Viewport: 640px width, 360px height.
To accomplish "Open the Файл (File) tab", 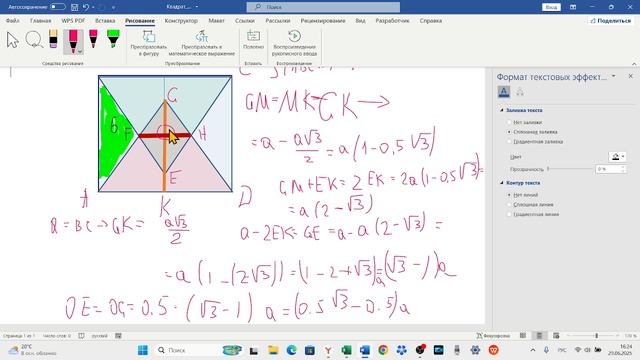I will (13, 20).
